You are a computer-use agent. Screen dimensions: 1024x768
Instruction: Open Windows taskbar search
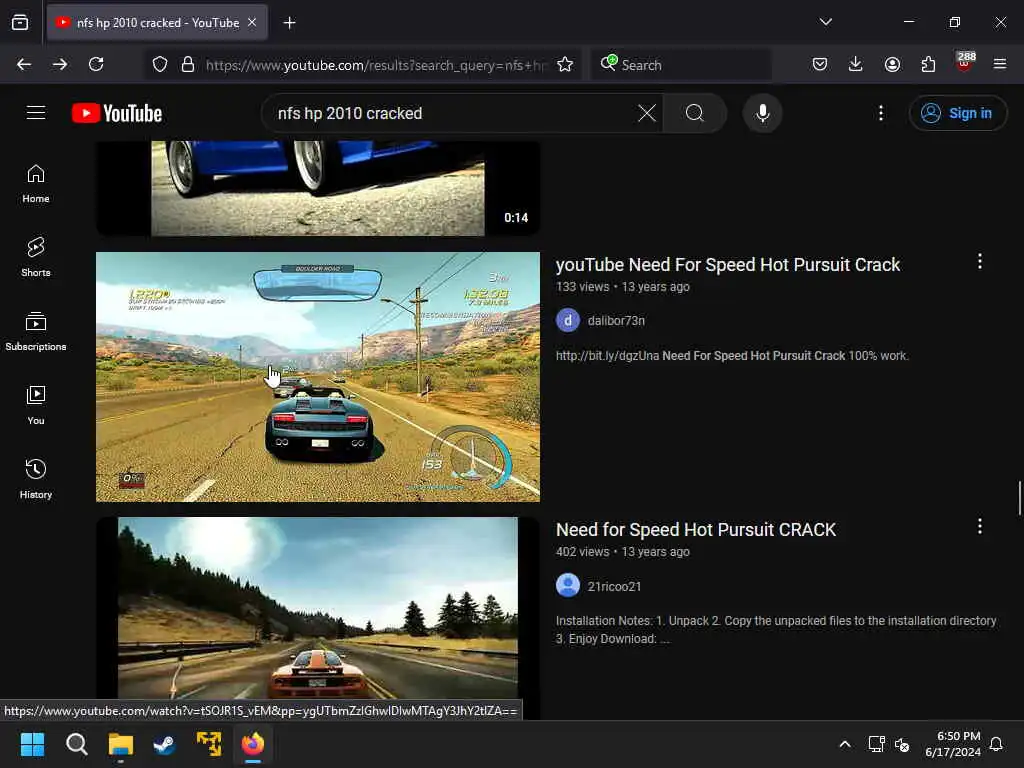coord(76,744)
